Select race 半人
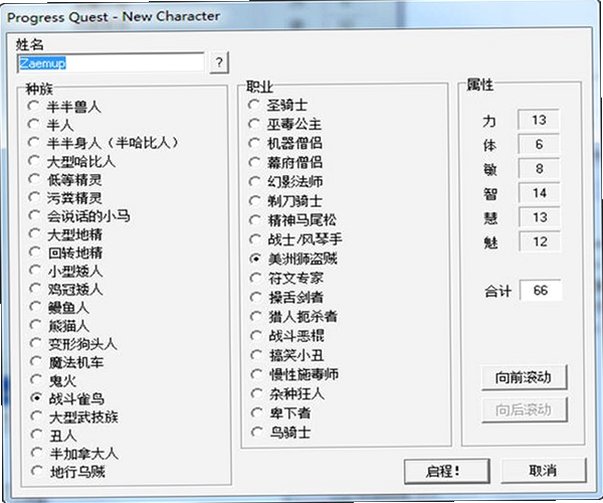Image resolution: width=603 pixels, height=503 pixels. tap(50, 125)
